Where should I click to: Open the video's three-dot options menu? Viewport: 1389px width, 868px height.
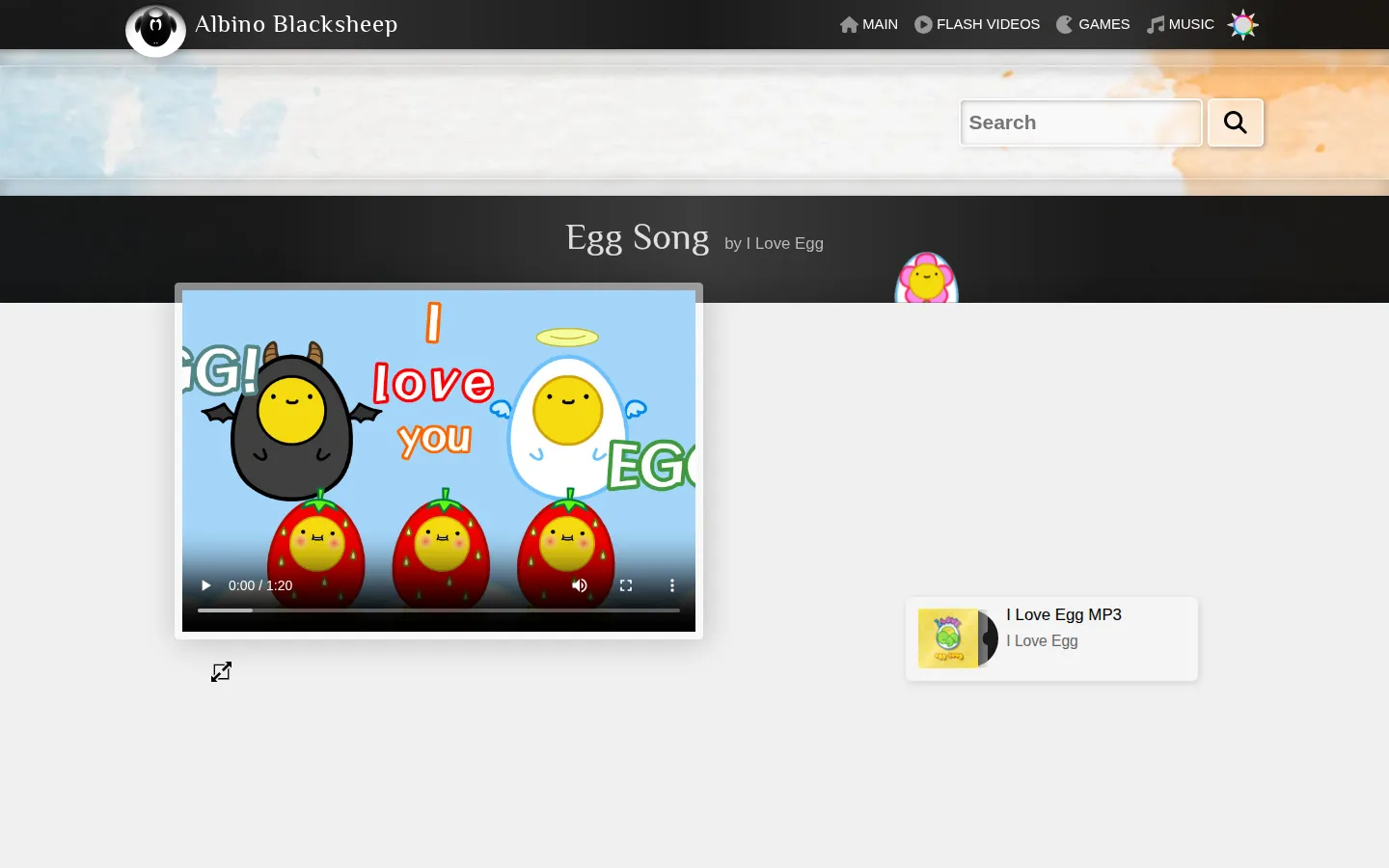point(672,585)
